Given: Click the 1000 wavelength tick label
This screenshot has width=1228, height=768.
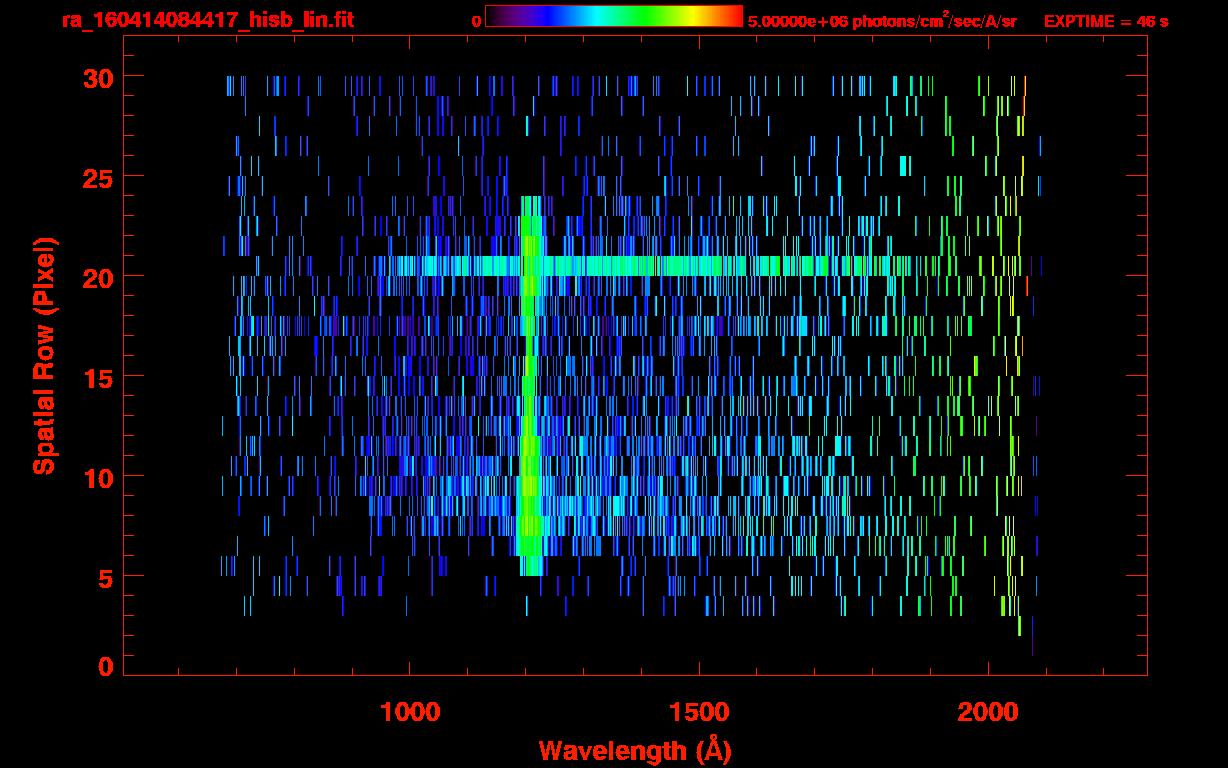Looking at the screenshot, I should click(410, 712).
